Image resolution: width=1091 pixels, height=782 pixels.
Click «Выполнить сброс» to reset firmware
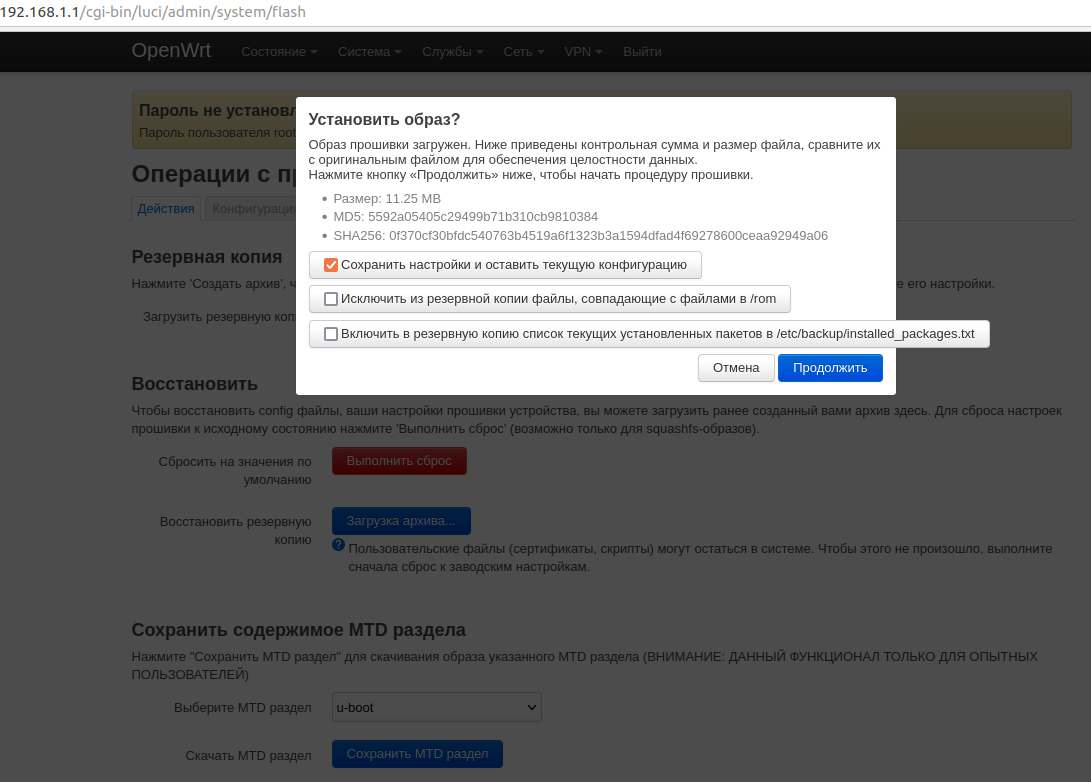point(399,461)
